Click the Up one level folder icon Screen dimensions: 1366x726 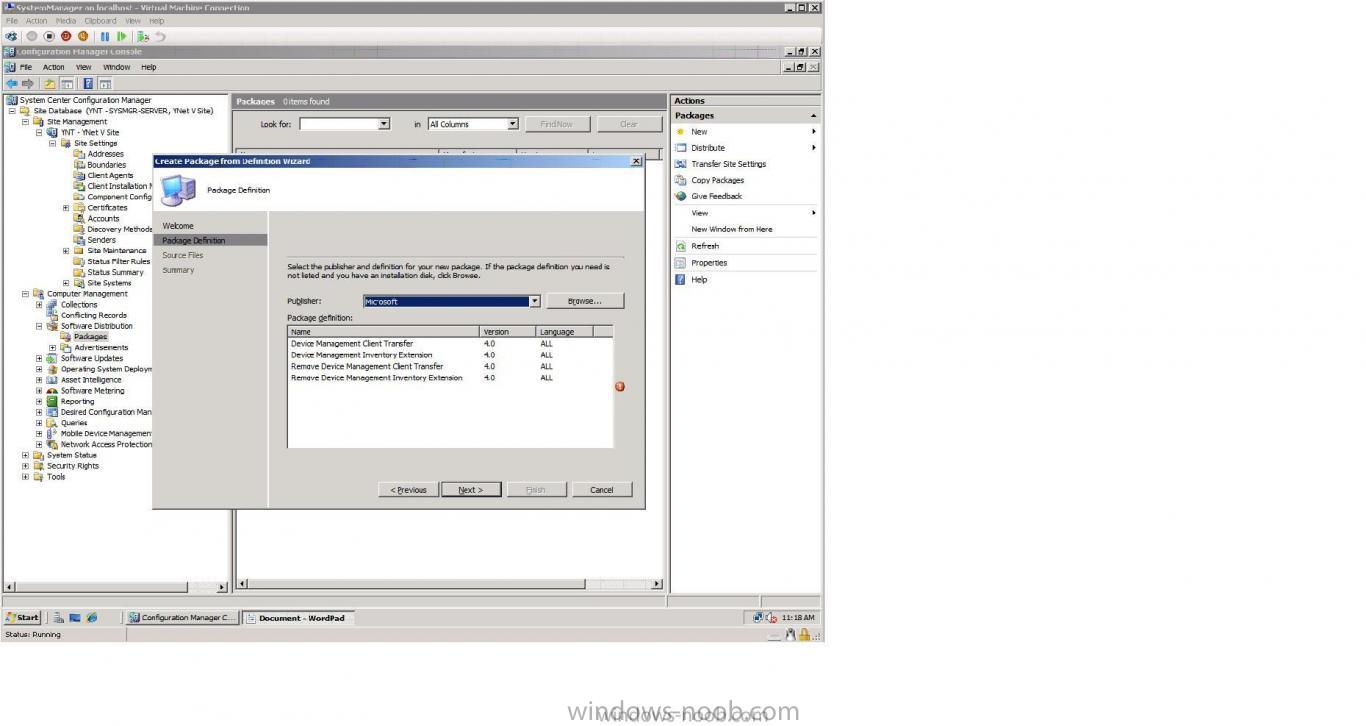point(49,84)
